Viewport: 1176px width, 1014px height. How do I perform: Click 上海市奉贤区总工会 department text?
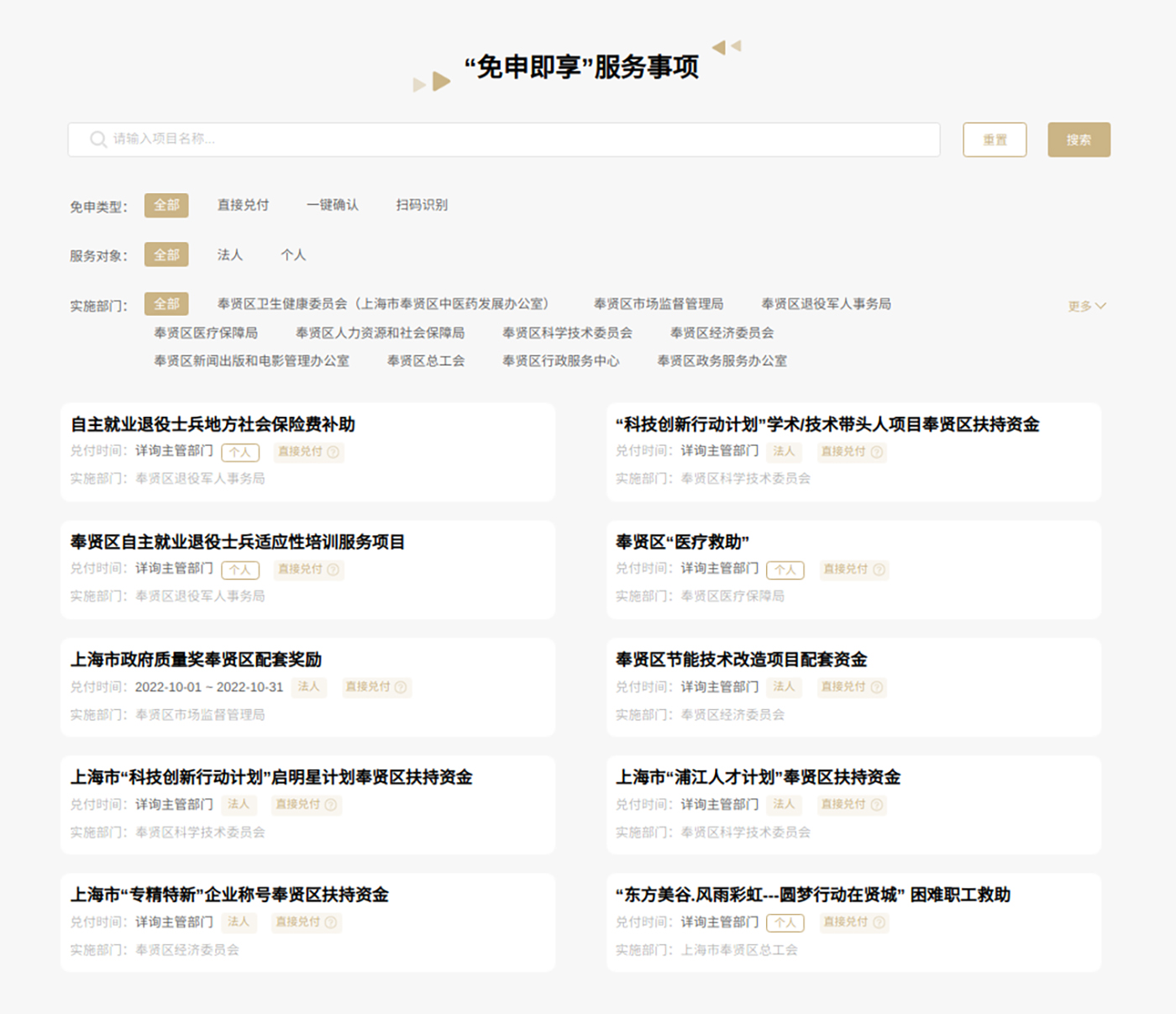(739, 950)
